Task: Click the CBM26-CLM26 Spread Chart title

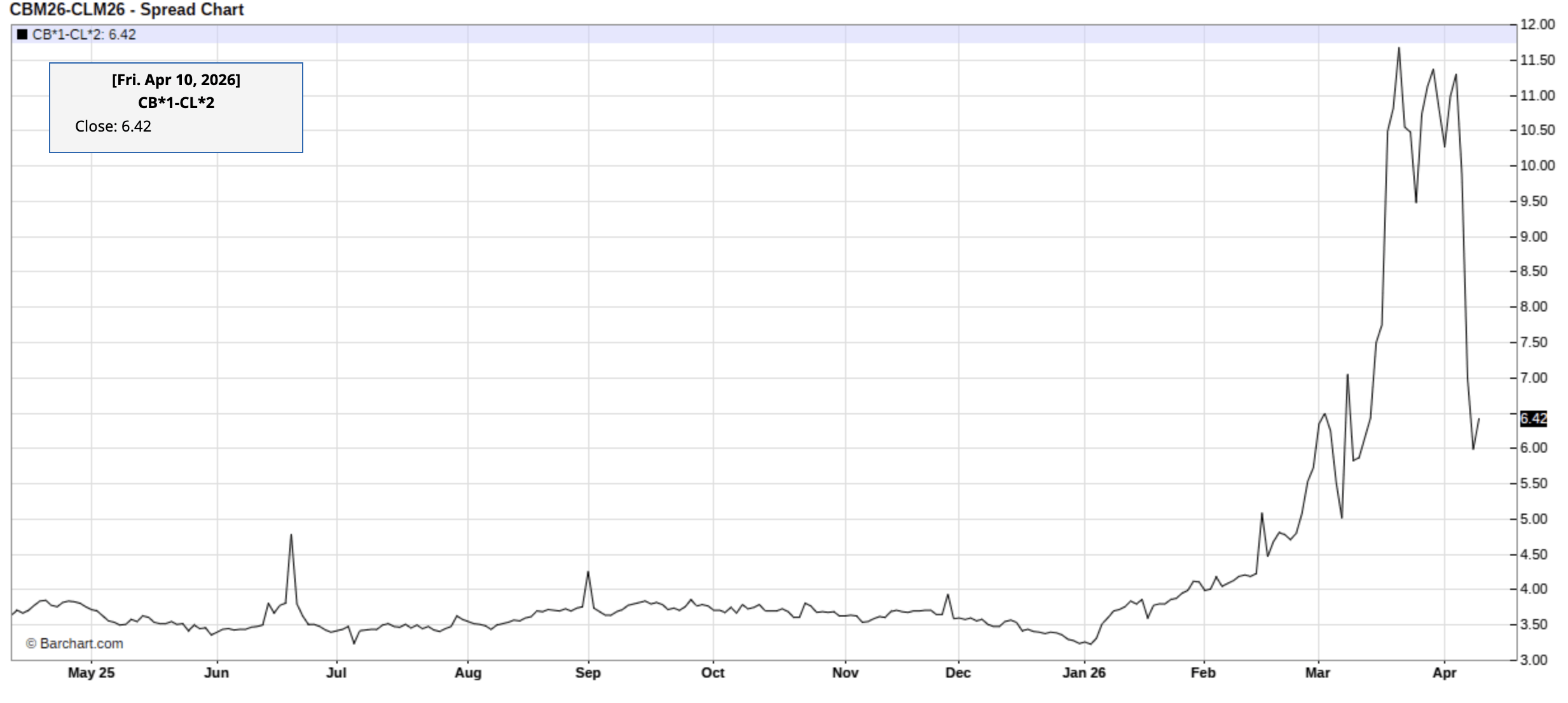Action: point(127,10)
